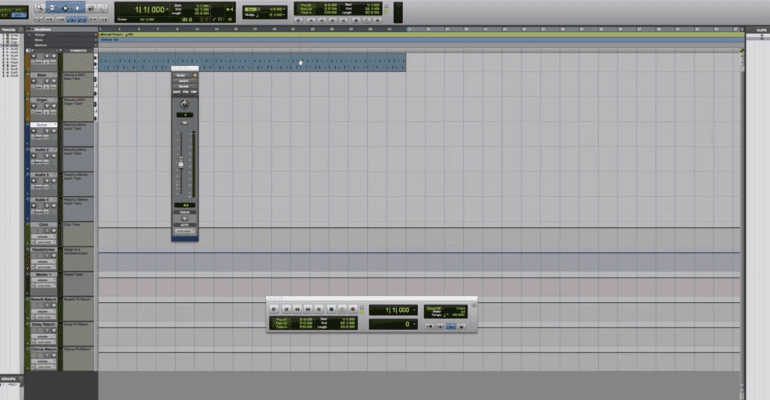
Task: Click Record in the floating Transport window
Action: [353, 309]
